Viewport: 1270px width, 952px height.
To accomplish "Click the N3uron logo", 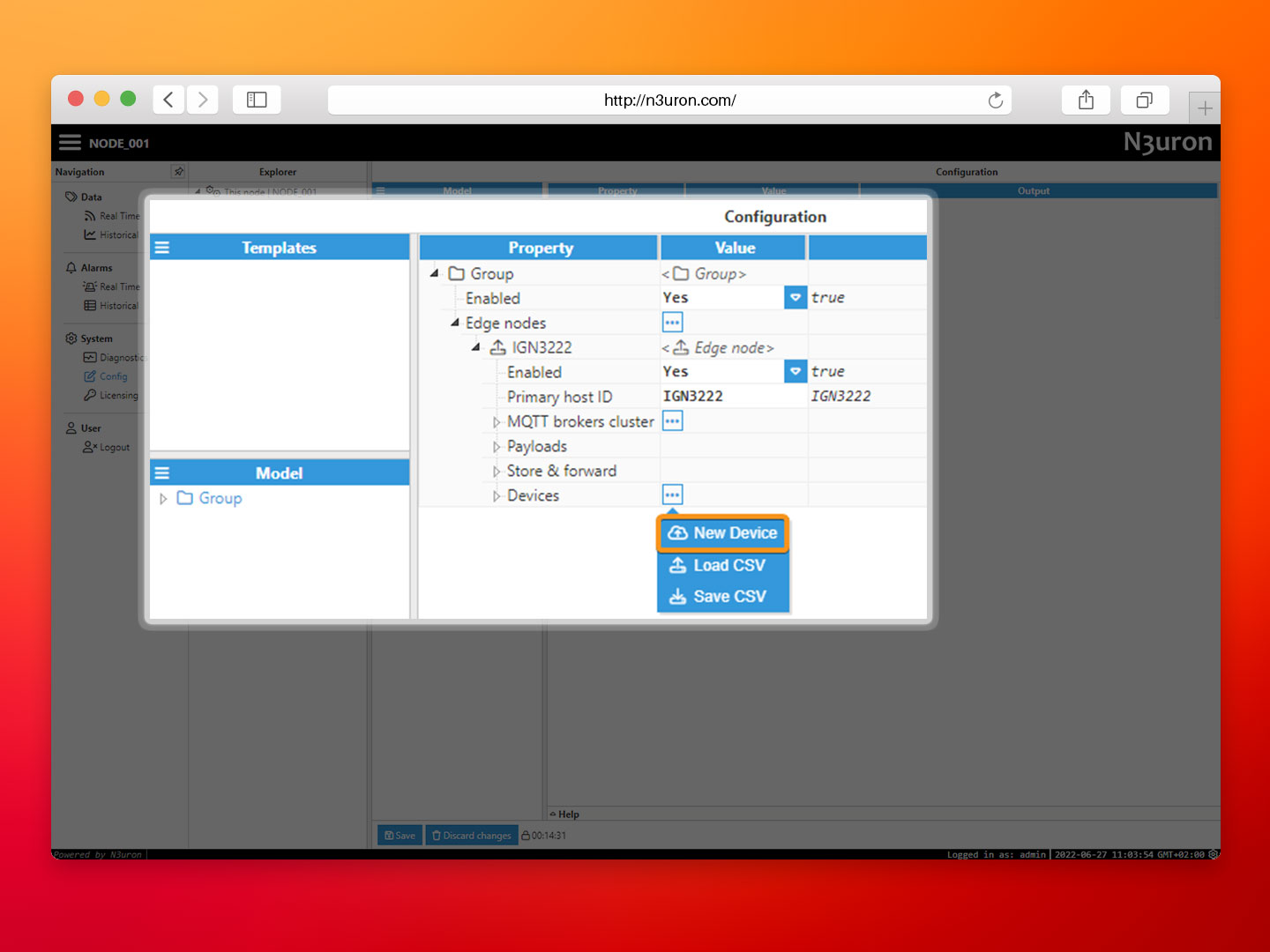I will 1168,142.
